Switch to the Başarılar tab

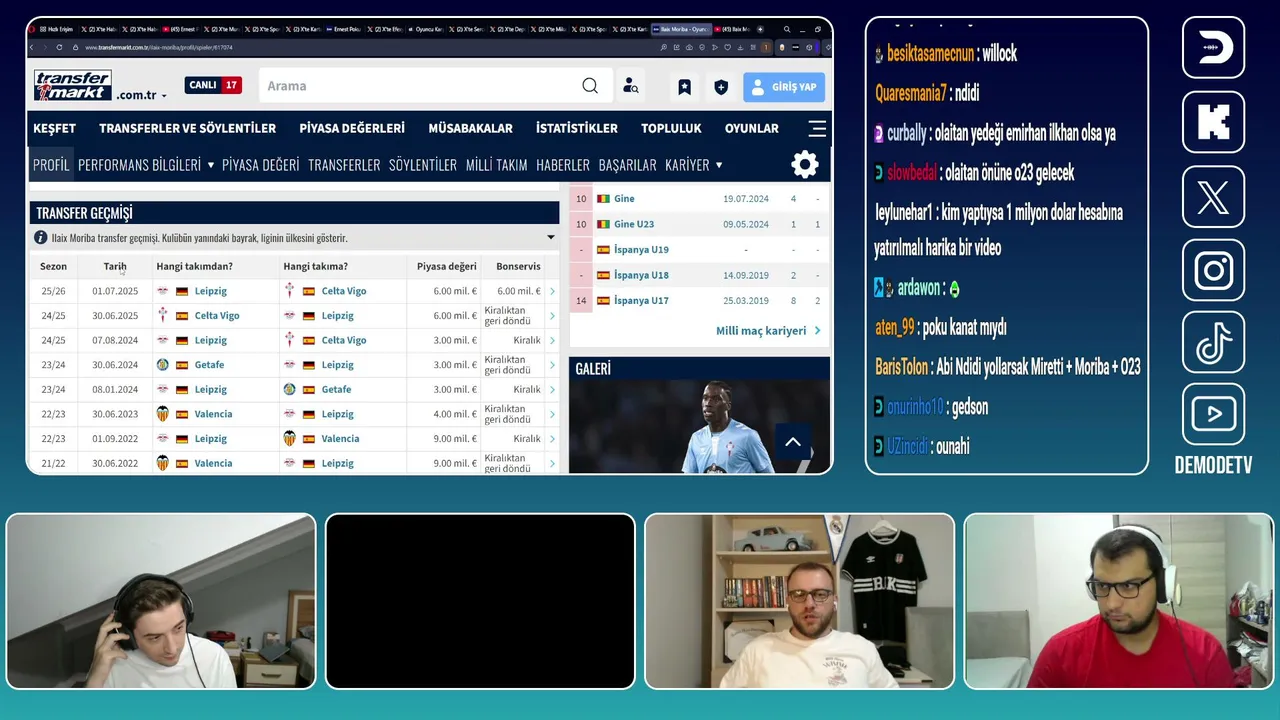627,165
